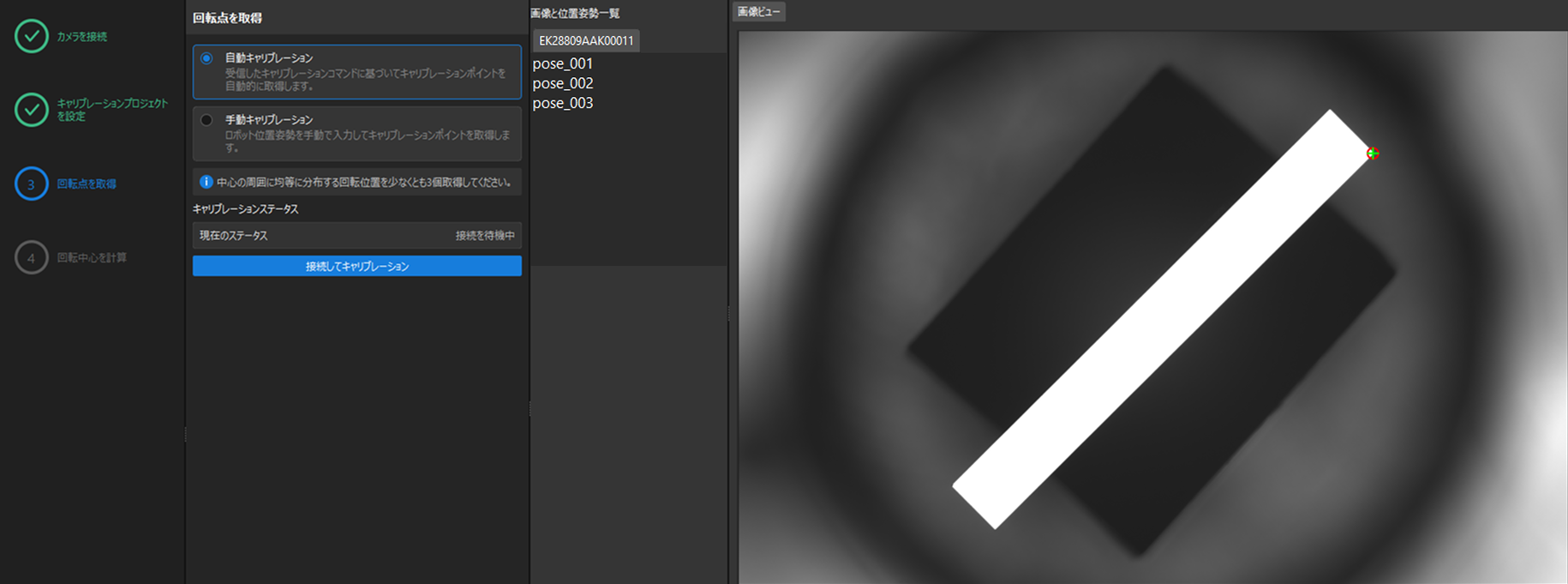Click the カメラを接続 step checkmark icon
The image size is (1568, 584).
click(x=32, y=36)
